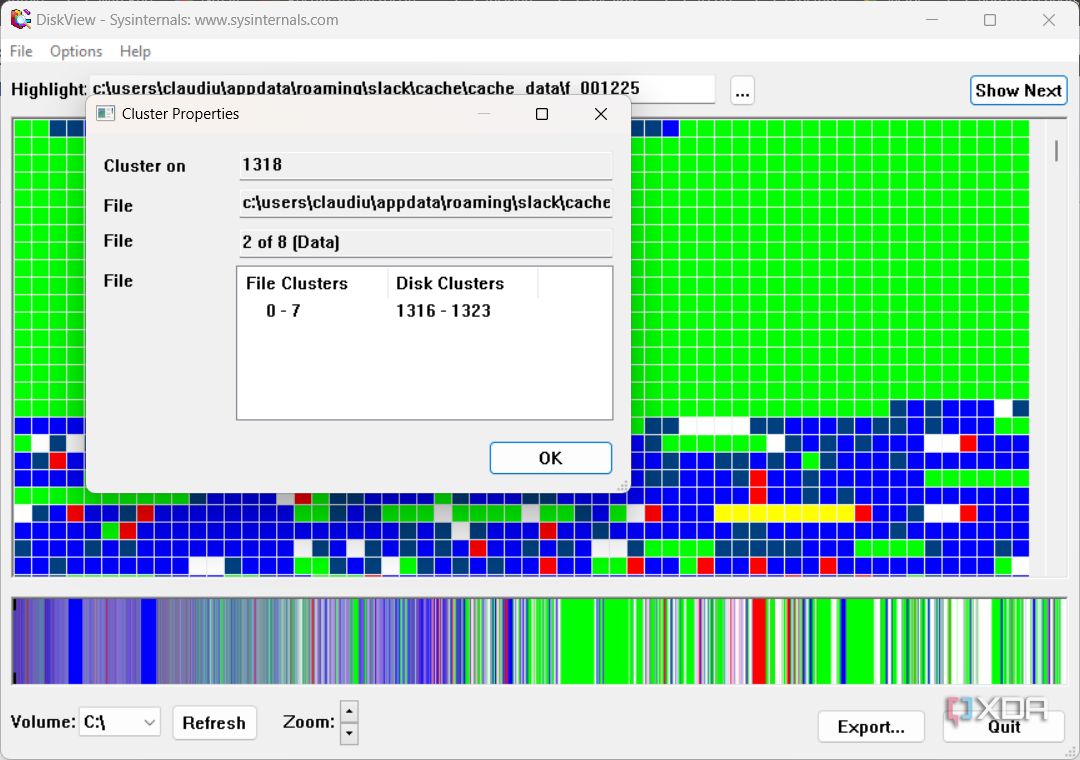The image size is (1080, 760).
Task: Minimize the DiskView window
Action: (x=932, y=20)
